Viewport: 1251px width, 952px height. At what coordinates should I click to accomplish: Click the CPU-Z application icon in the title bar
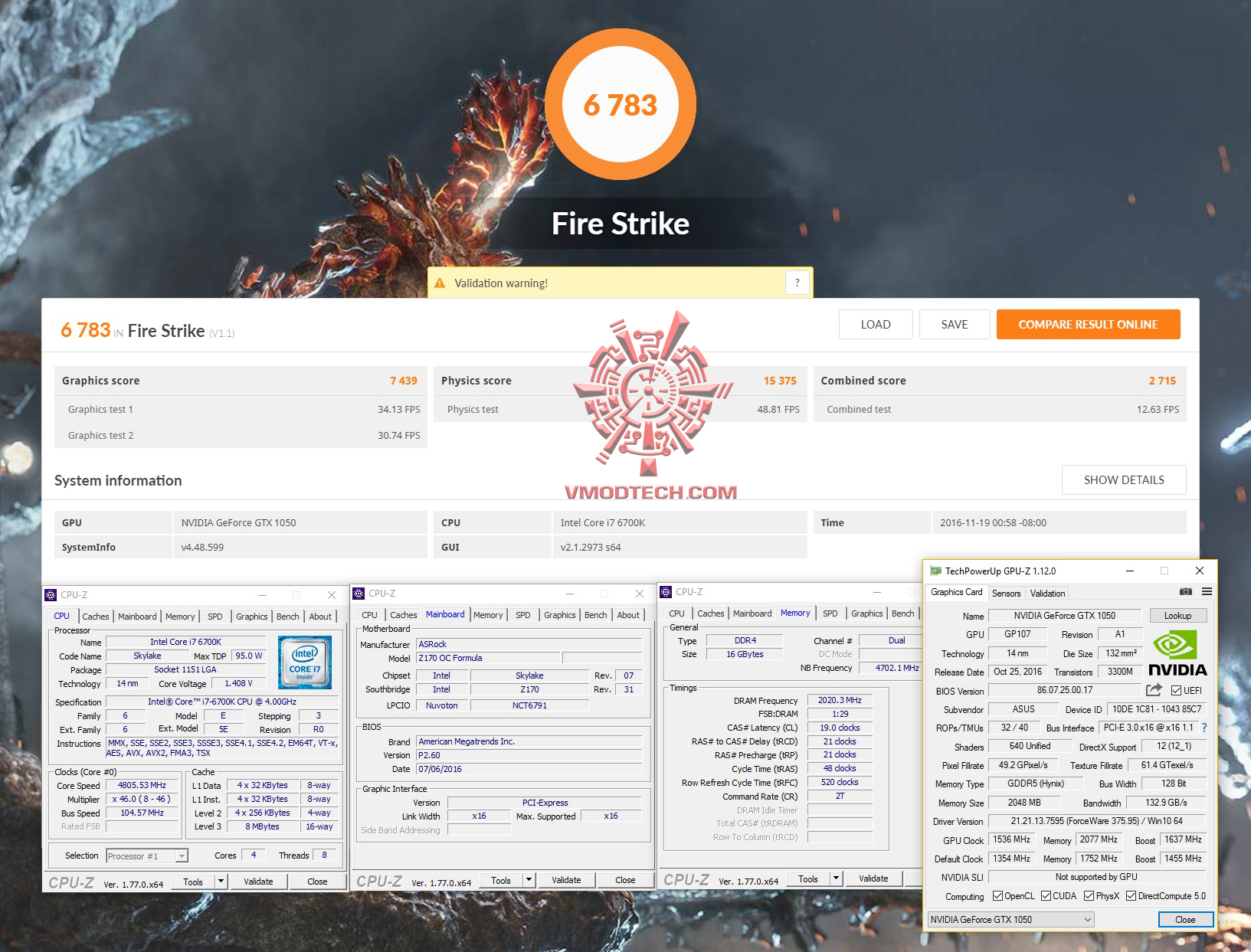pos(51,594)
